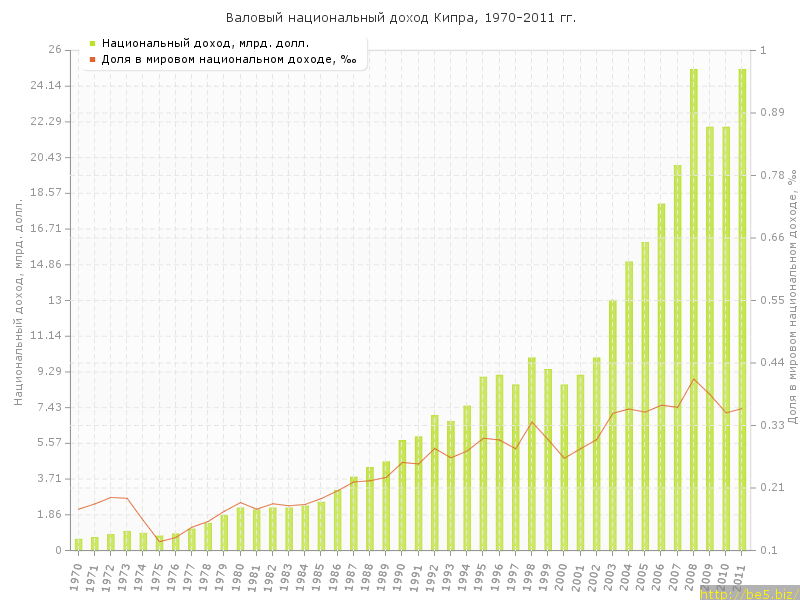The width and height of the screenshot is (800, 600).
Task: Click the 2007 bar
Action: [677, 358]
